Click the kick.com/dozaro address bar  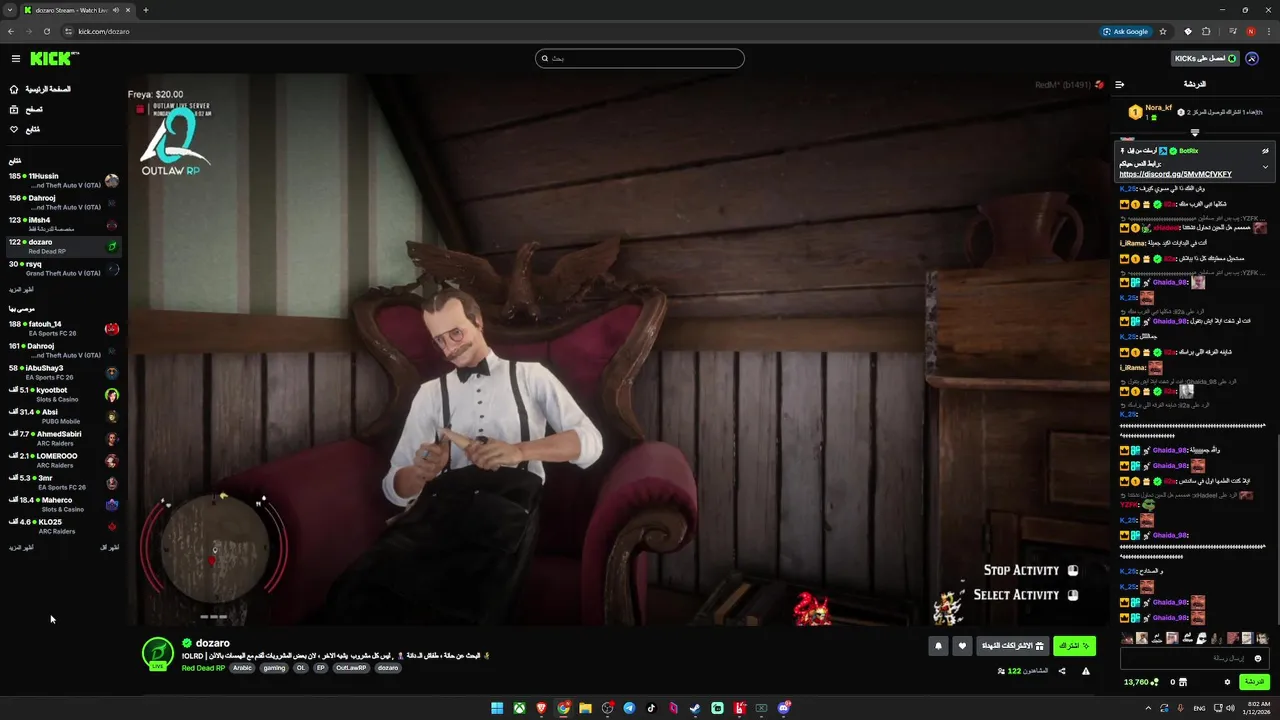(104, 31)
